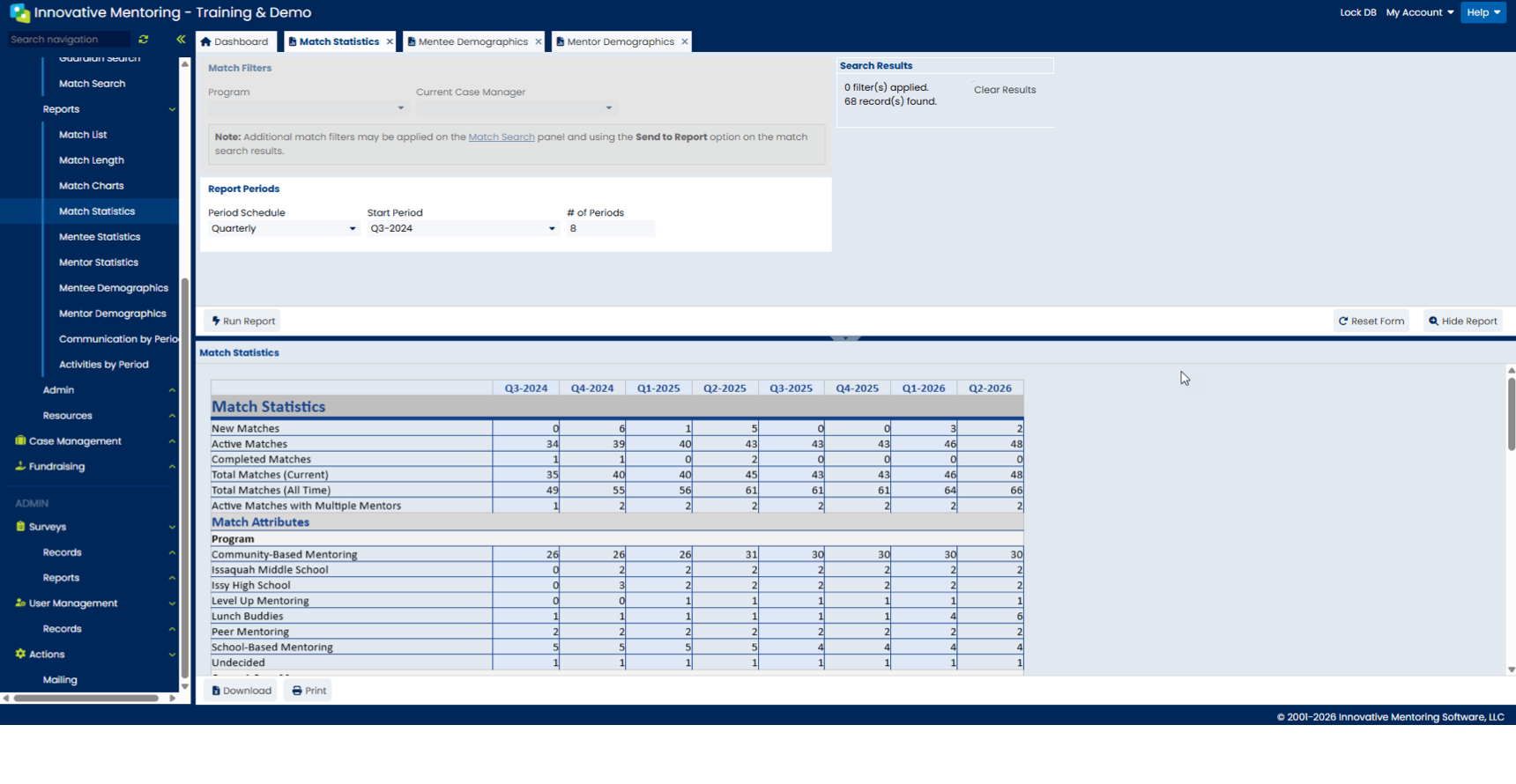Open the Help dropdown menu
The image size is (1516, 784).
(1483, 12)
